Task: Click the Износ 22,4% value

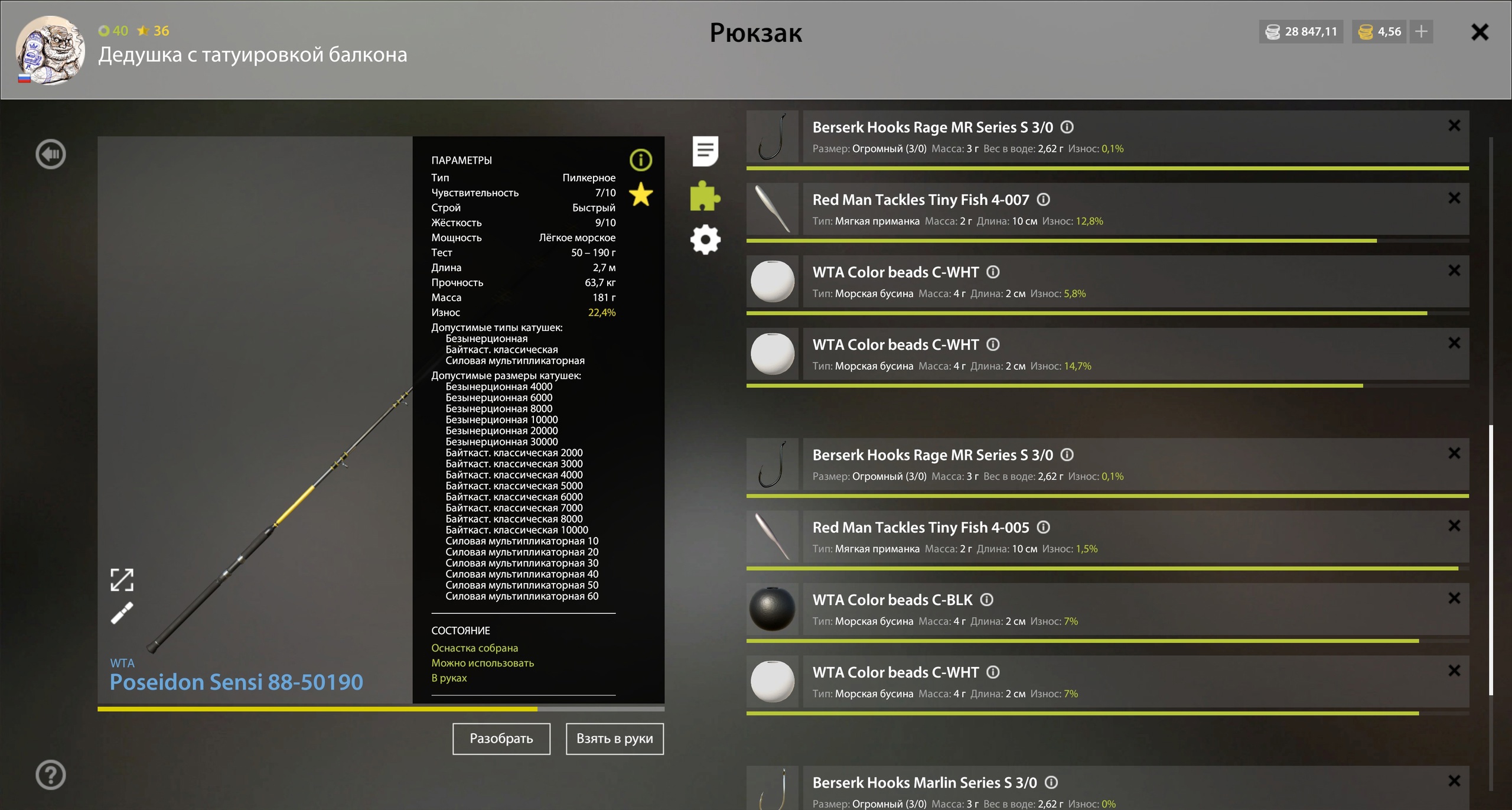Action: (602, 313)
